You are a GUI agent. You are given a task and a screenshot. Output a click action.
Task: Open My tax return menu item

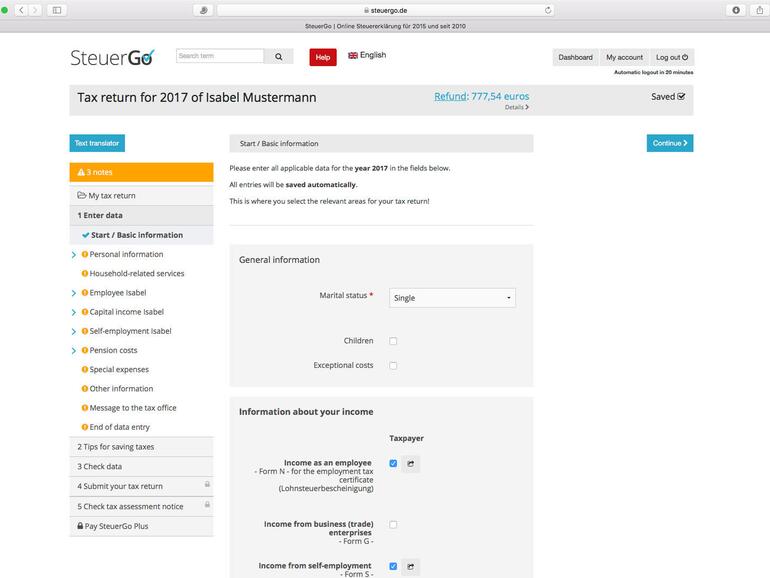tap(141, 195)
